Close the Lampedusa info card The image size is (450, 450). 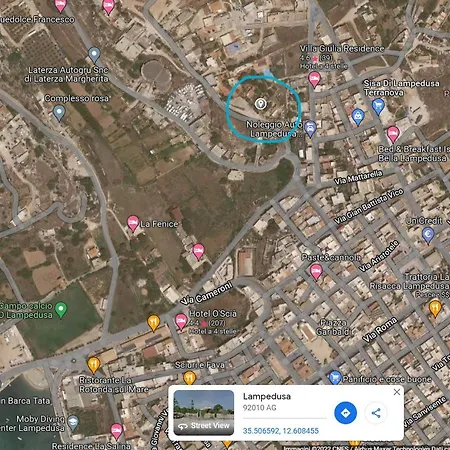(x=397, y=392)
